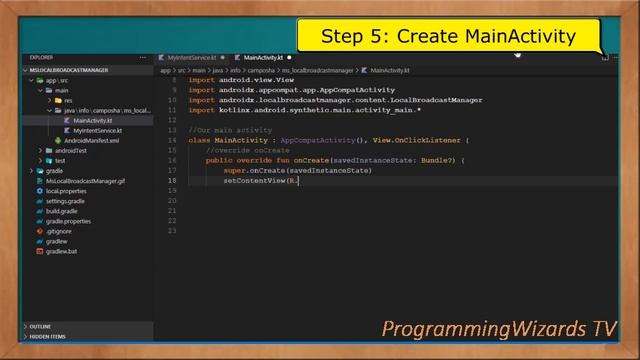Viewport: 640px width, 360px height.
Task: Click 'java' in the breadcrumb path
Action: tap(218, 70)
